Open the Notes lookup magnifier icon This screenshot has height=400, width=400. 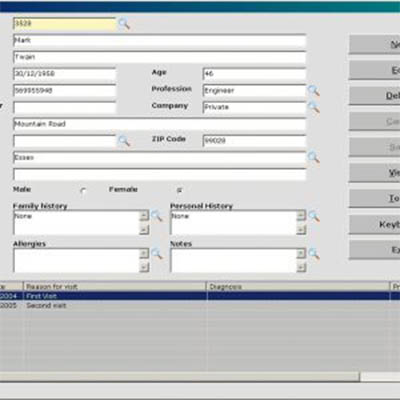point(314,254)
